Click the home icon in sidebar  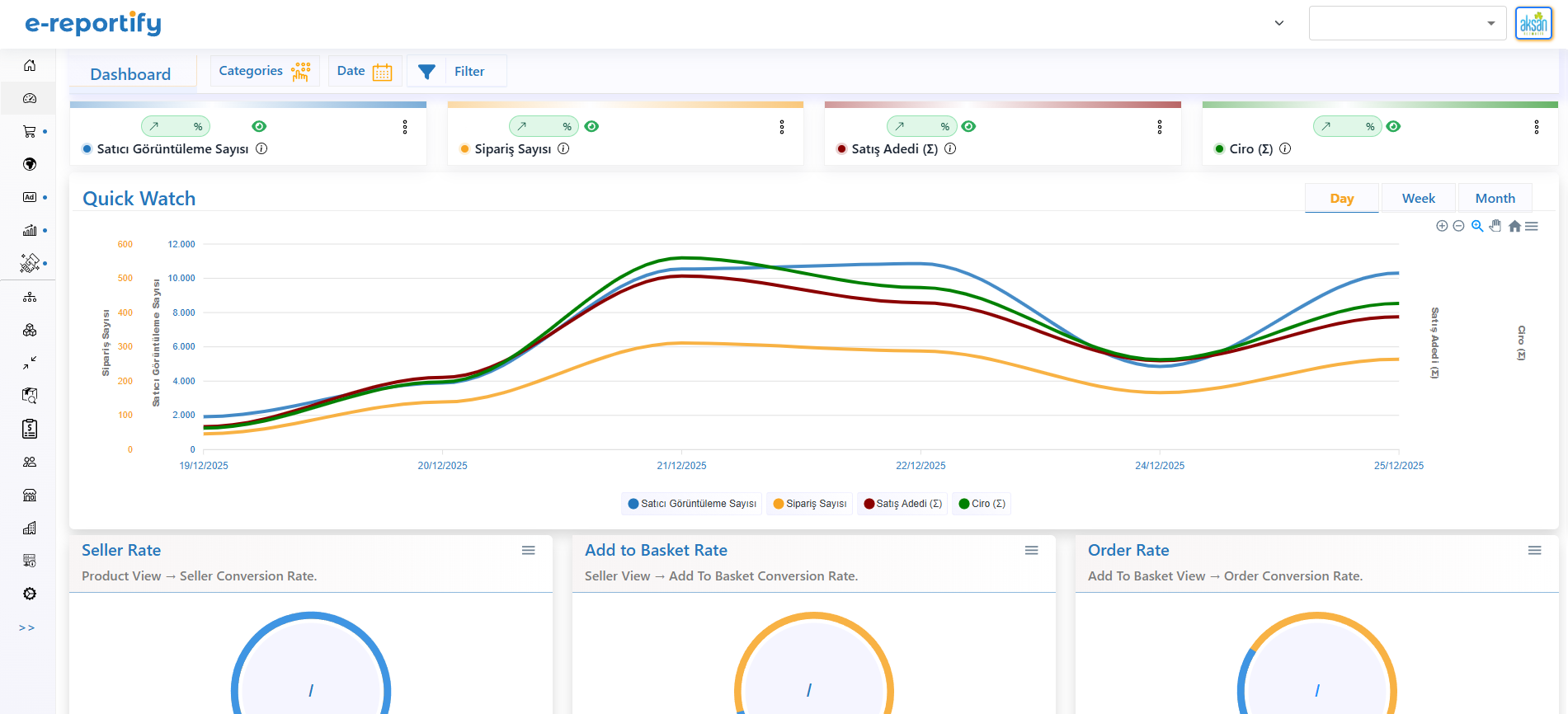click(30, 65)
